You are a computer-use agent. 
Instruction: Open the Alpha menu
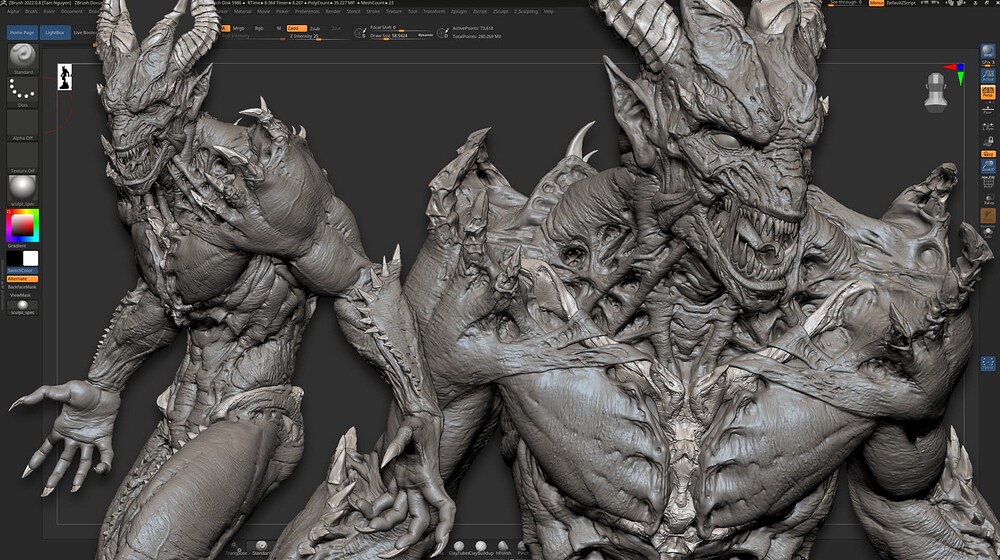pos(13,11)
